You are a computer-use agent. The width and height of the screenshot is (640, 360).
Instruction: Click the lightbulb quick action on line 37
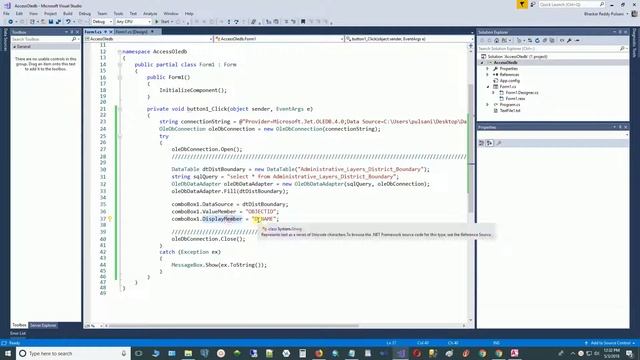pyautogui.click(x=110, y=219)
